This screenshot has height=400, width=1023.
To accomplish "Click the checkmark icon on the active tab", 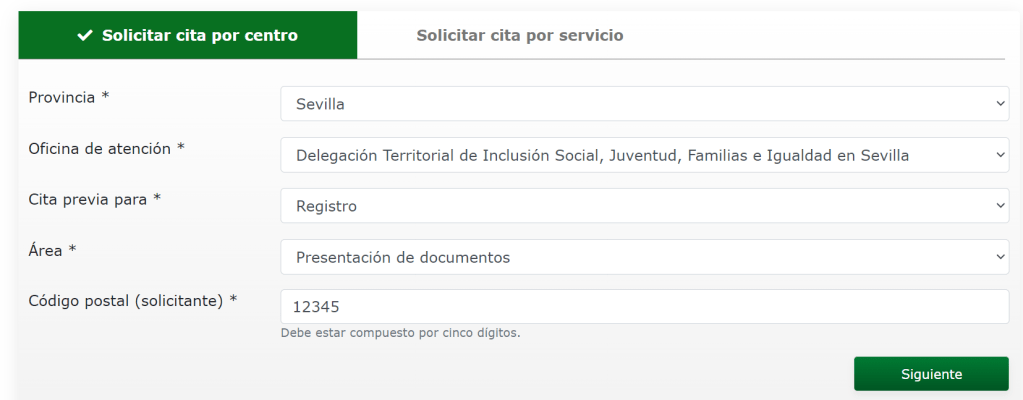I will pyautogui.click(x=85, y=36).
